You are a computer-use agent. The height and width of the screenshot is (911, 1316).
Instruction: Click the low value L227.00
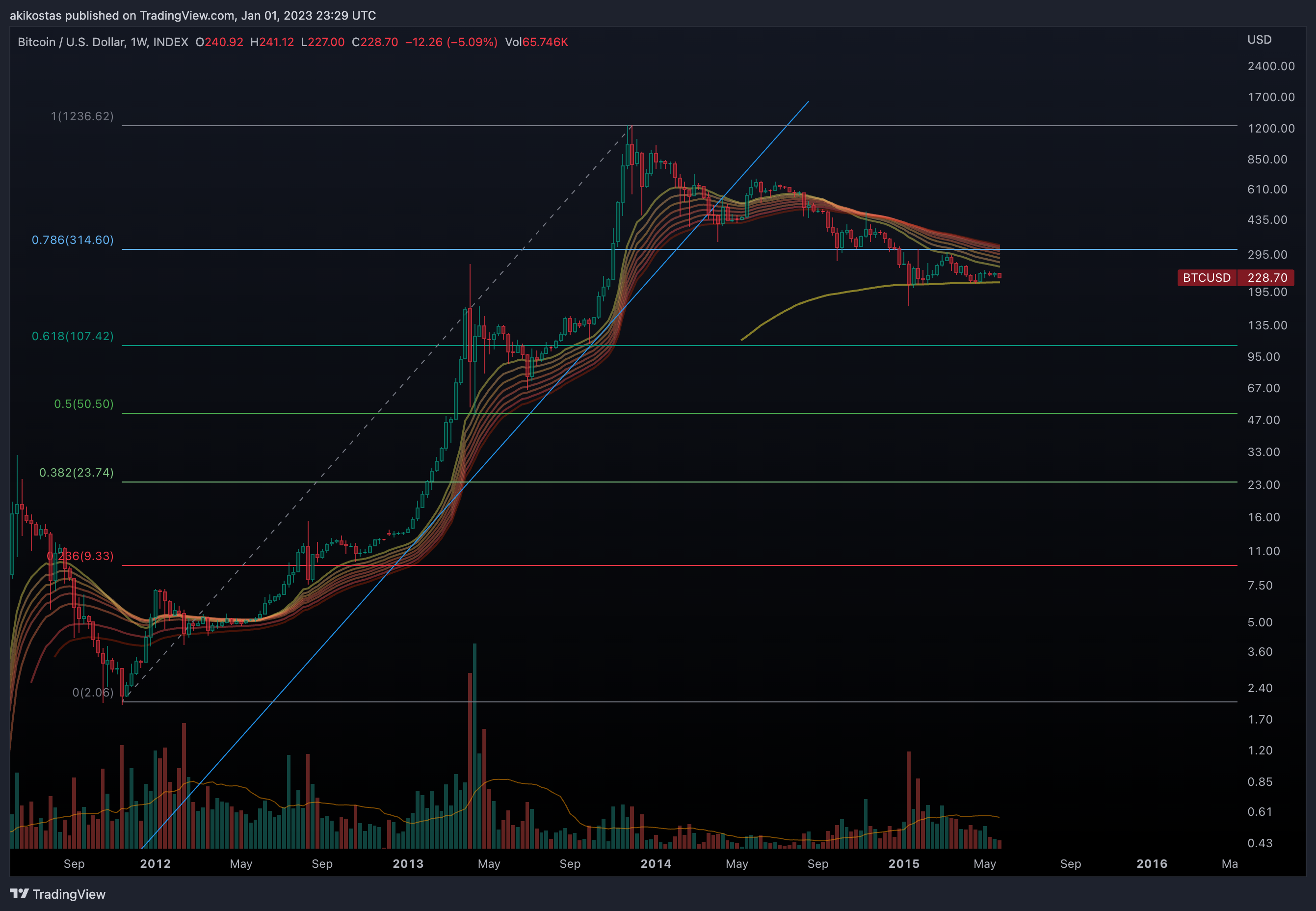(x=322, y=42)
